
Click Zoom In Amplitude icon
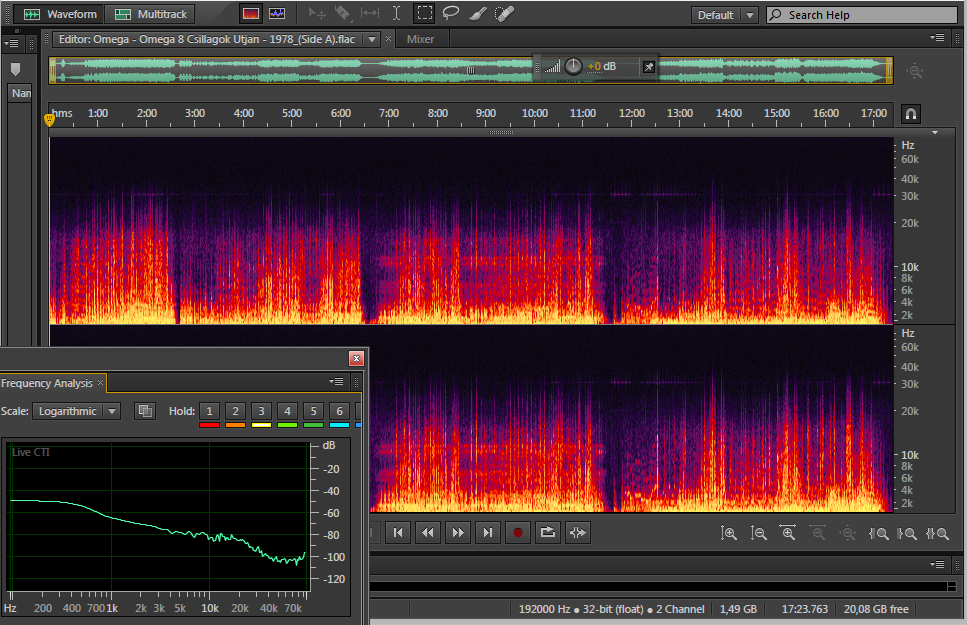coord(728,533)
